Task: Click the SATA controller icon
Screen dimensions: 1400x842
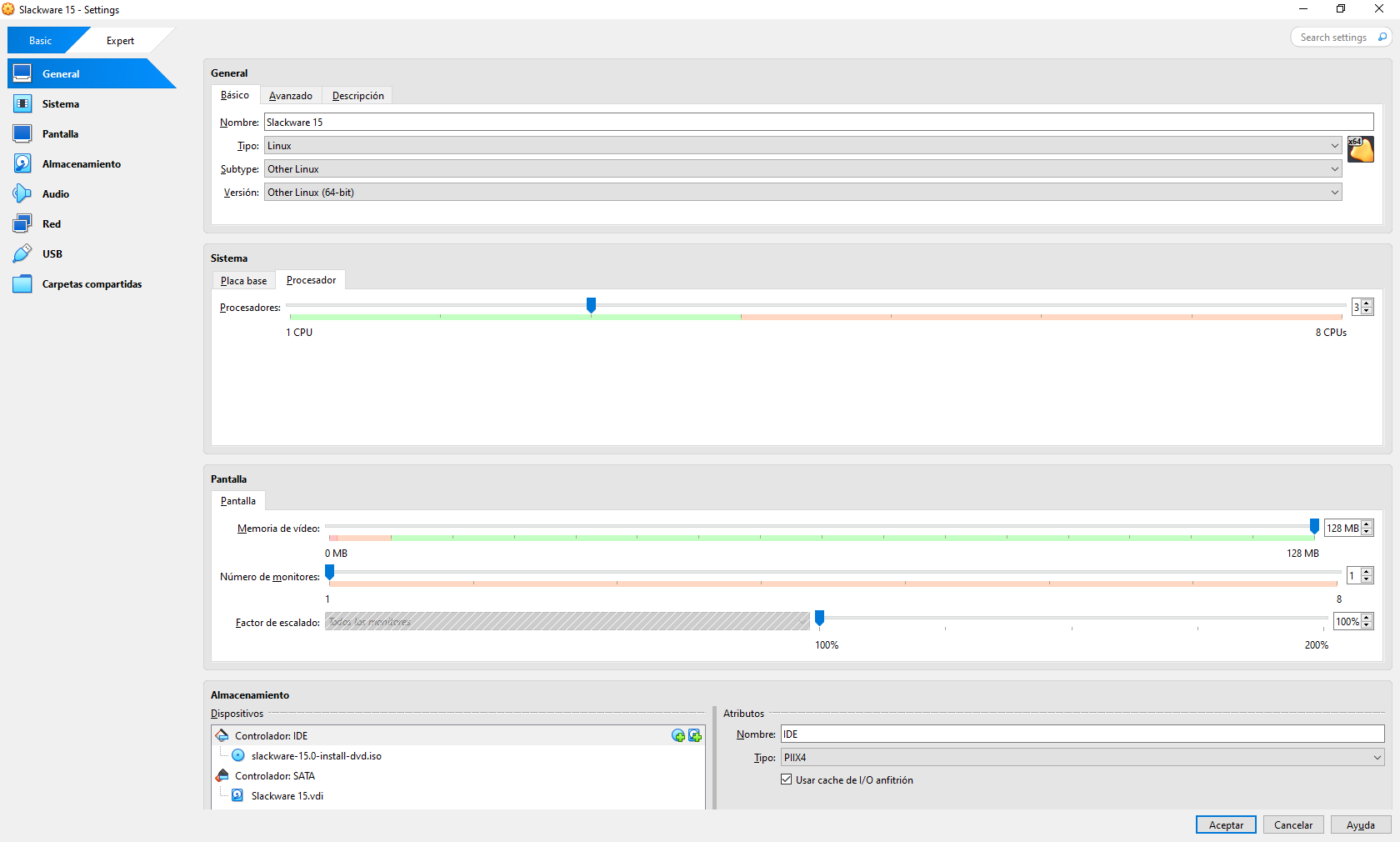Action: coord(222,775)
